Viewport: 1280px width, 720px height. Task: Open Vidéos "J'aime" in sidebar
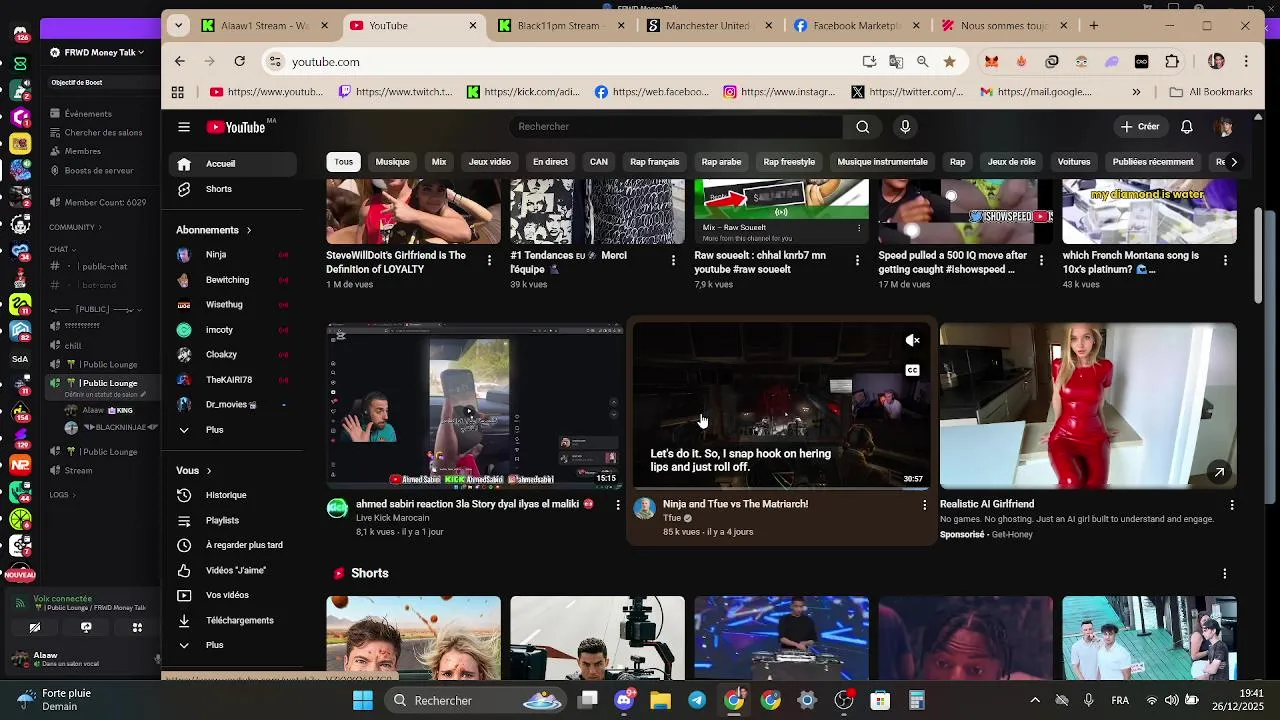point(236,570)
